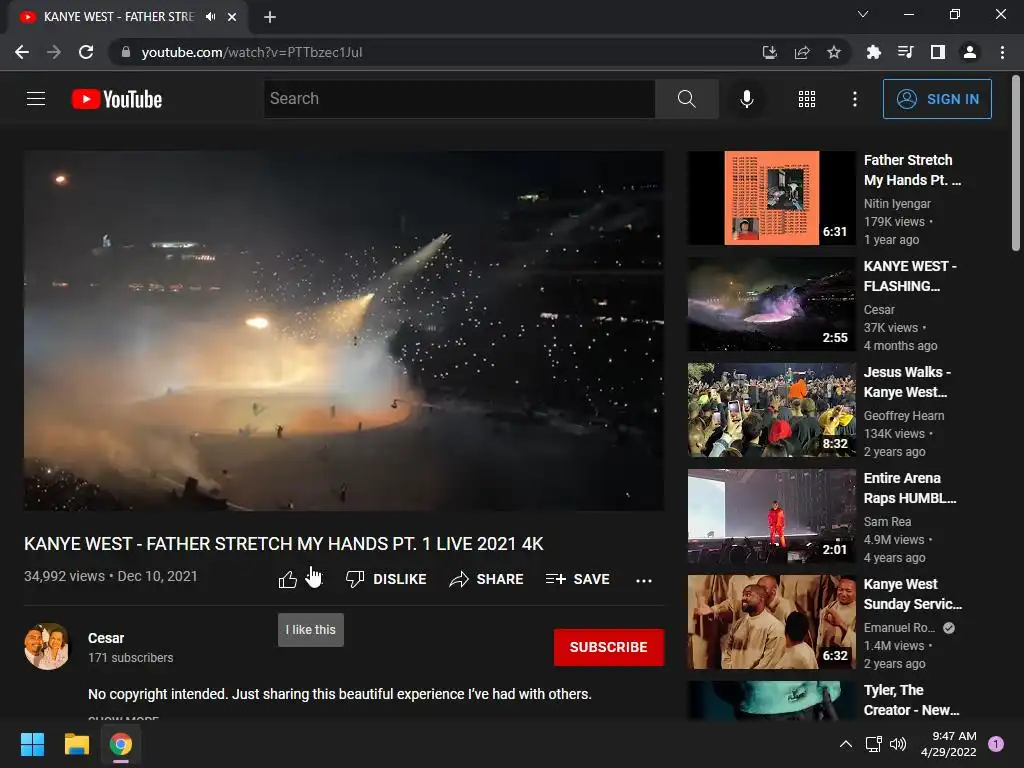Click the browser address bar URL

click(x=251, y=52)
